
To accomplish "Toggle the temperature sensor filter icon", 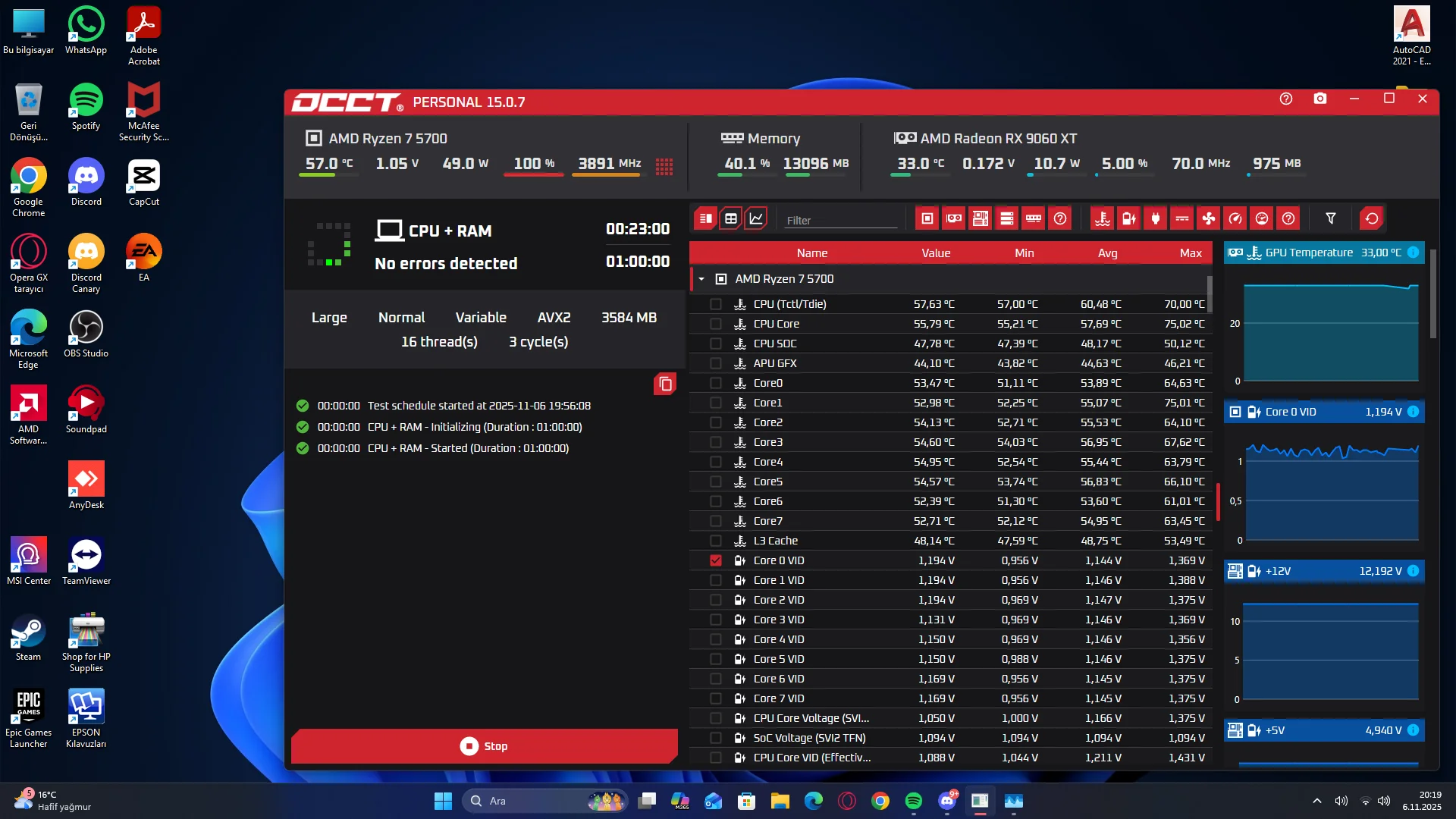I will coord(1103,218).
